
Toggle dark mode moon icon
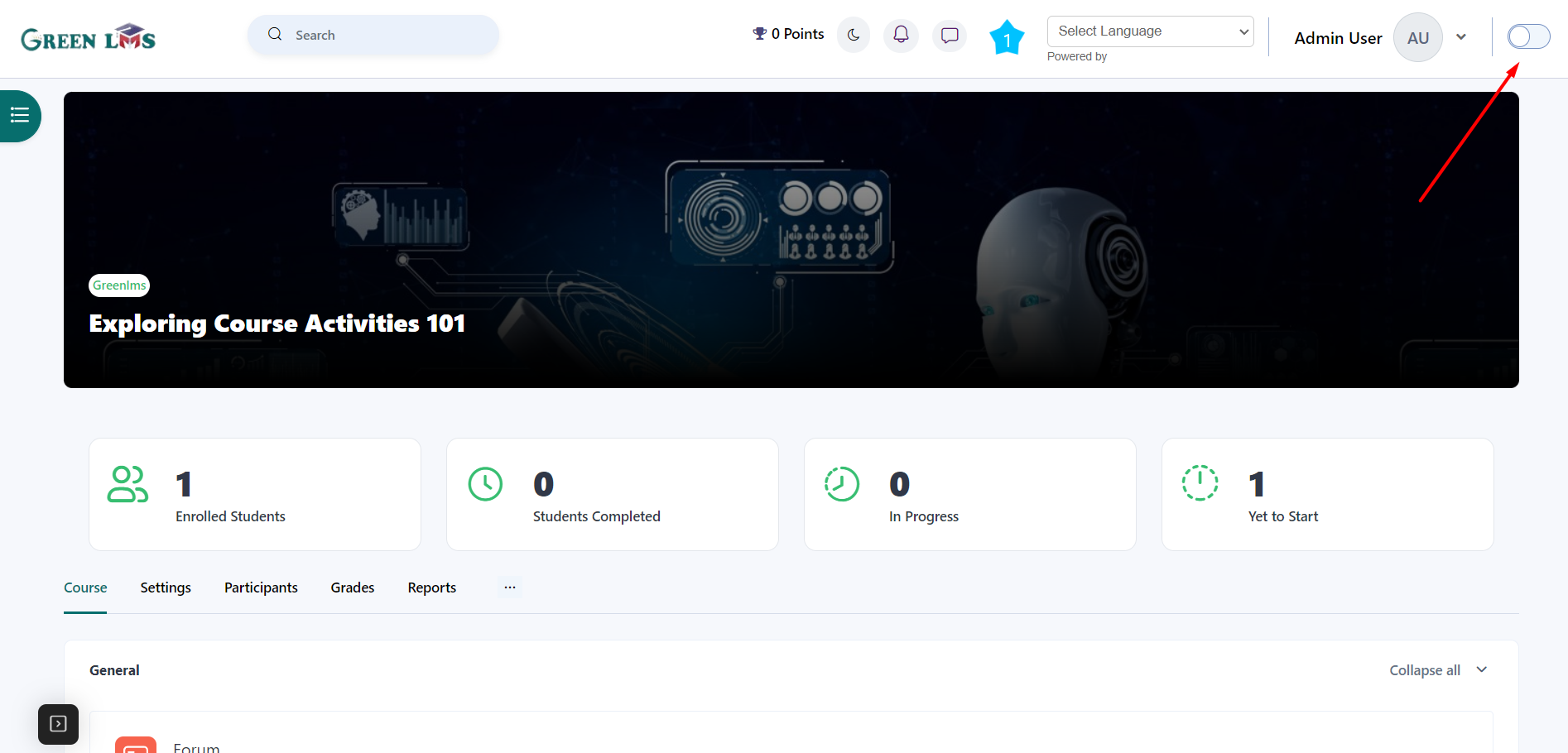(x=854, y=36)
